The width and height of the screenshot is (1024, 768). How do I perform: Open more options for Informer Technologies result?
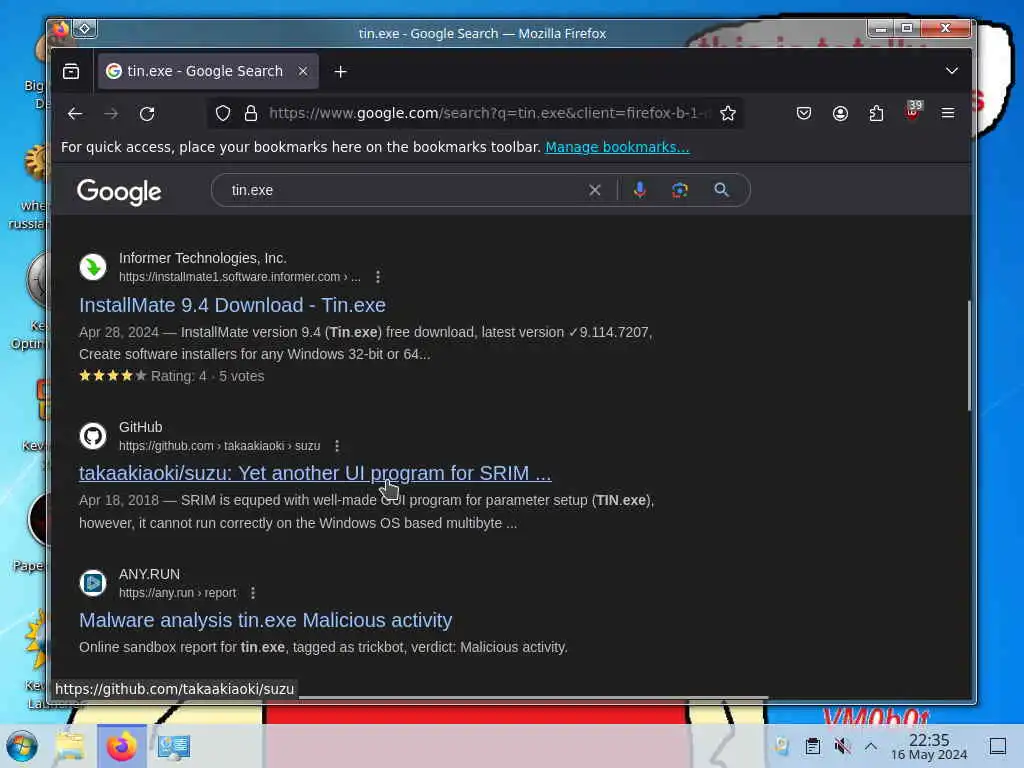coord(378,277)
